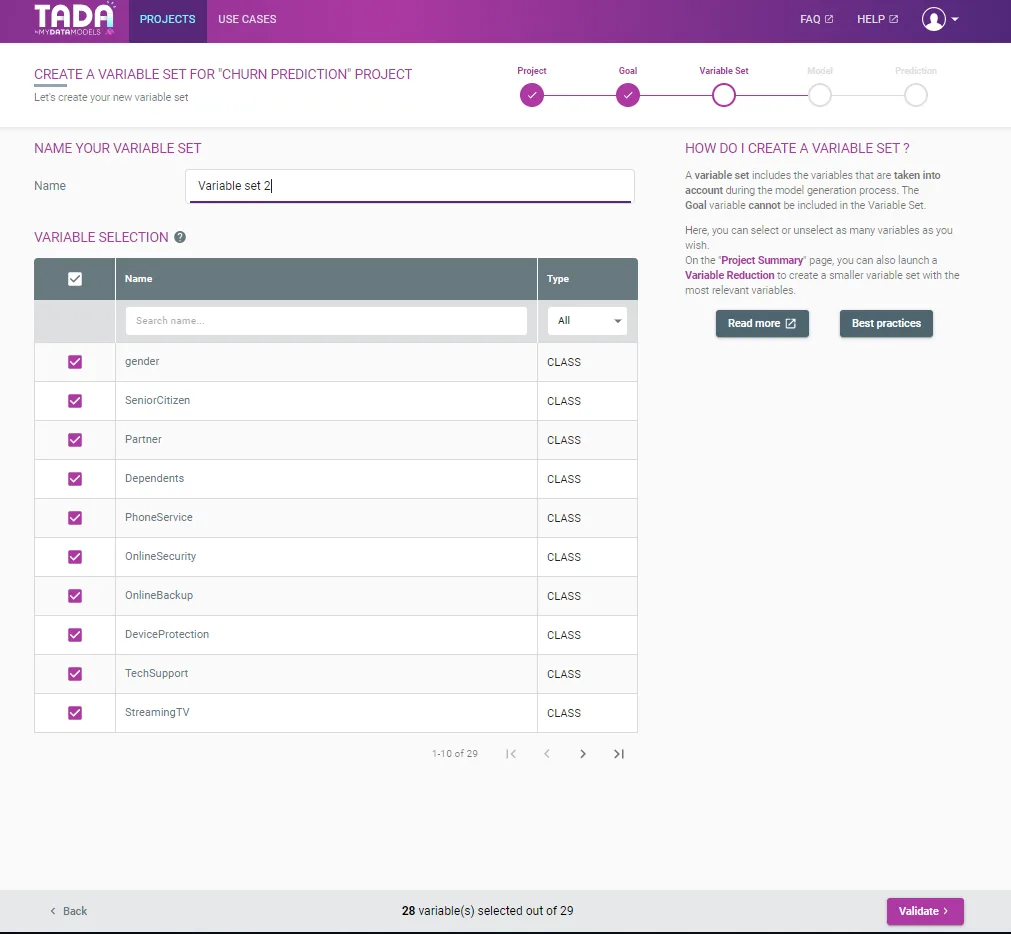Uncheck the TechSupport variable

[75, 674]
